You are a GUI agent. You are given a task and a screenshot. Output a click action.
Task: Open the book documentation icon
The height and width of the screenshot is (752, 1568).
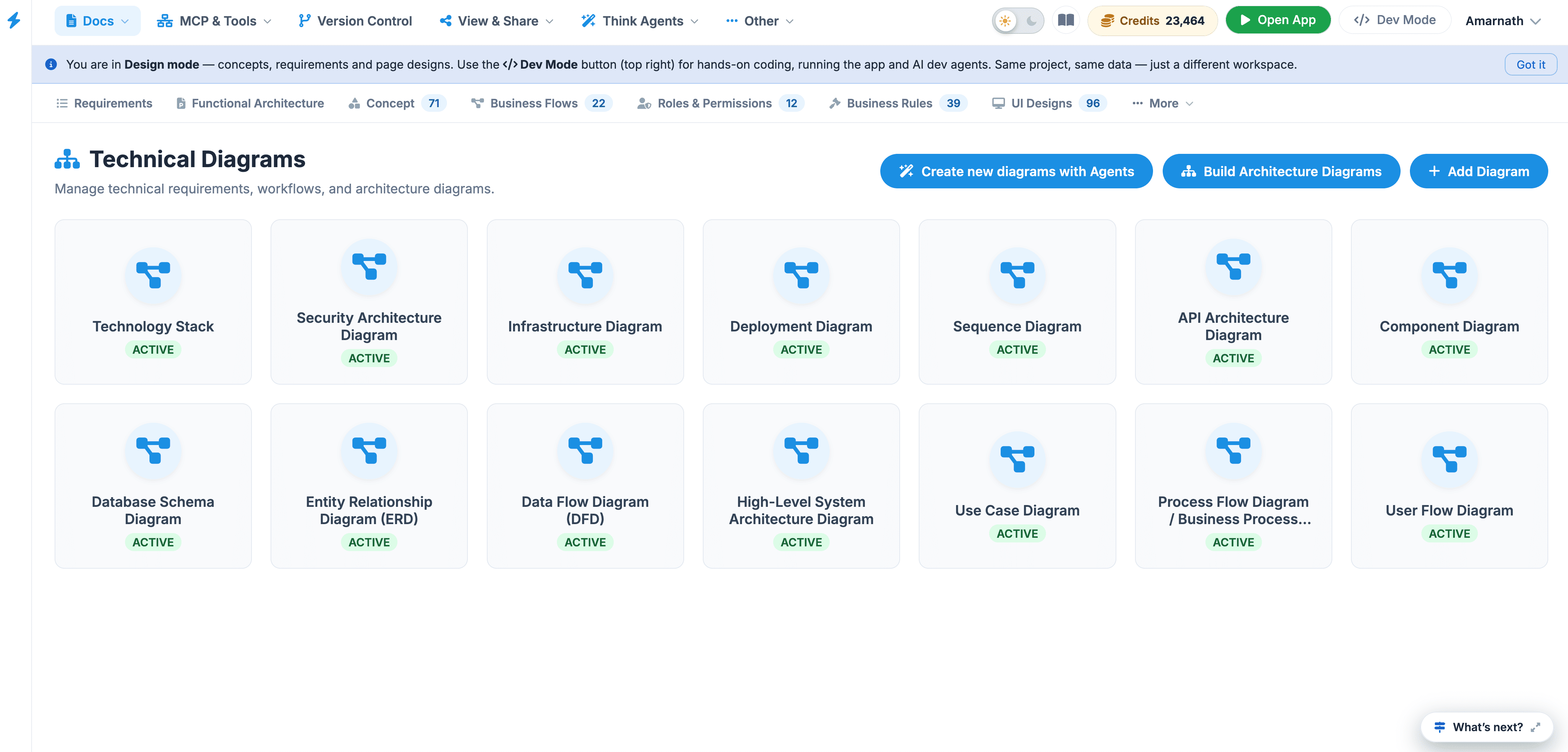(x=1065, y=20)
